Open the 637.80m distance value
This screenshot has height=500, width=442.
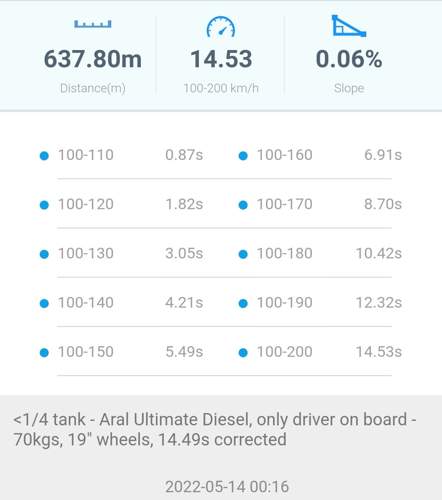coord(93,59)
